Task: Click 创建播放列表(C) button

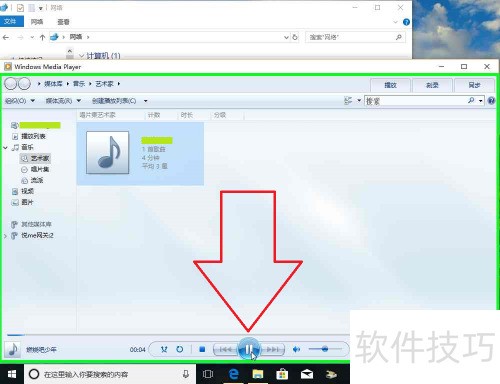Action: 114,101
